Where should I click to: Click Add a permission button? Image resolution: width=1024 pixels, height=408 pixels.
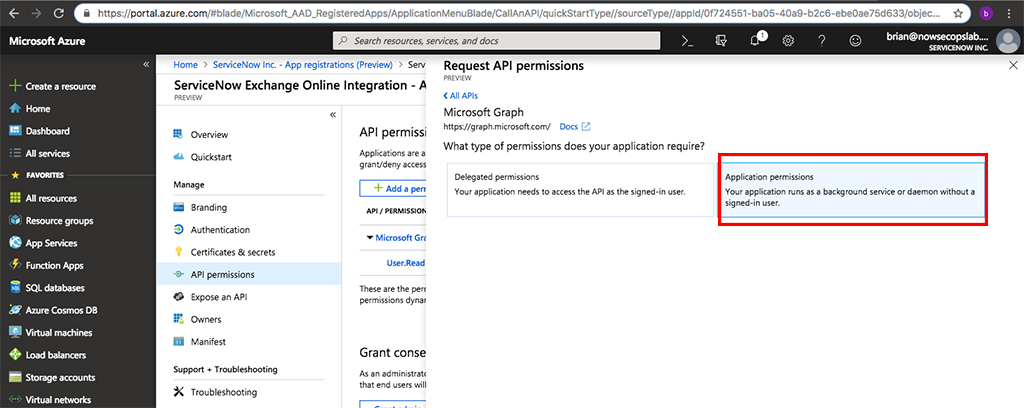pos(392,188)
